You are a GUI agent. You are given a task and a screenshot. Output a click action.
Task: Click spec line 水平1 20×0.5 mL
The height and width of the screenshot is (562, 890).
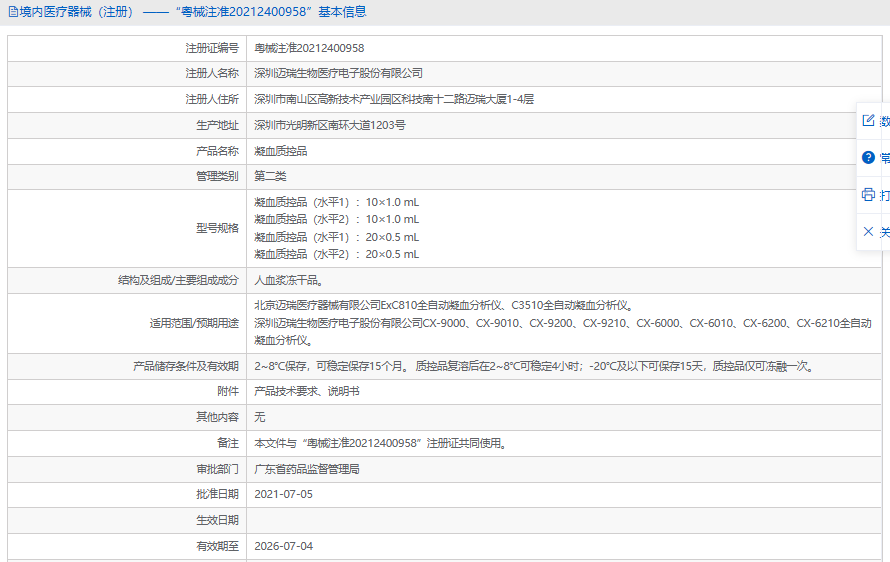pos(337,237)
